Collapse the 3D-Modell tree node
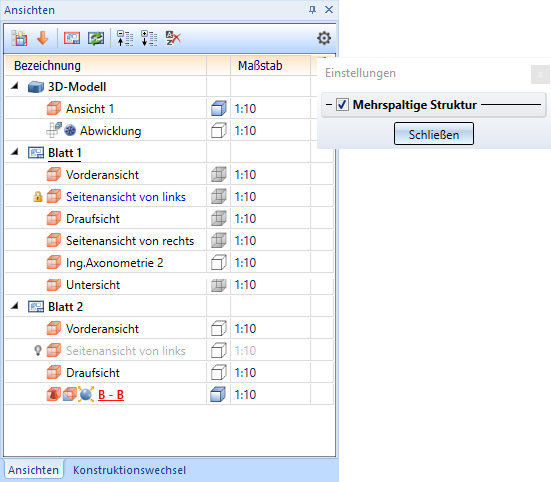551x482 pixels. 14,86
